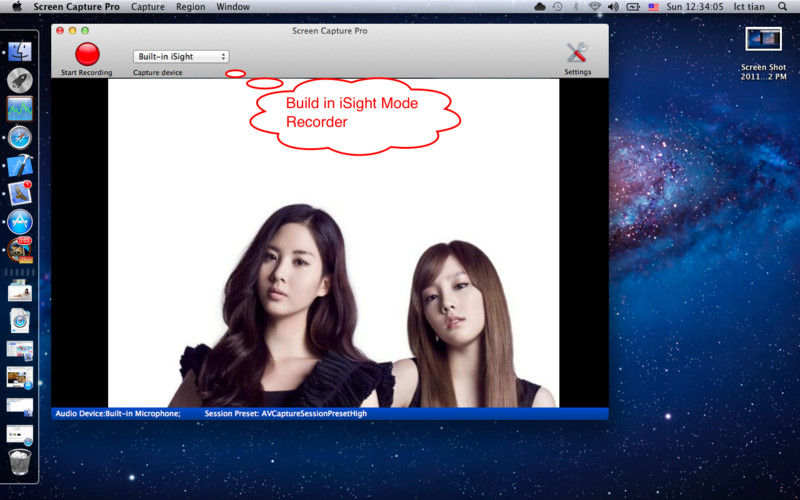Select the Screen Shot desktop file thumbnail
800x500 pixels.
pos(763,40)
